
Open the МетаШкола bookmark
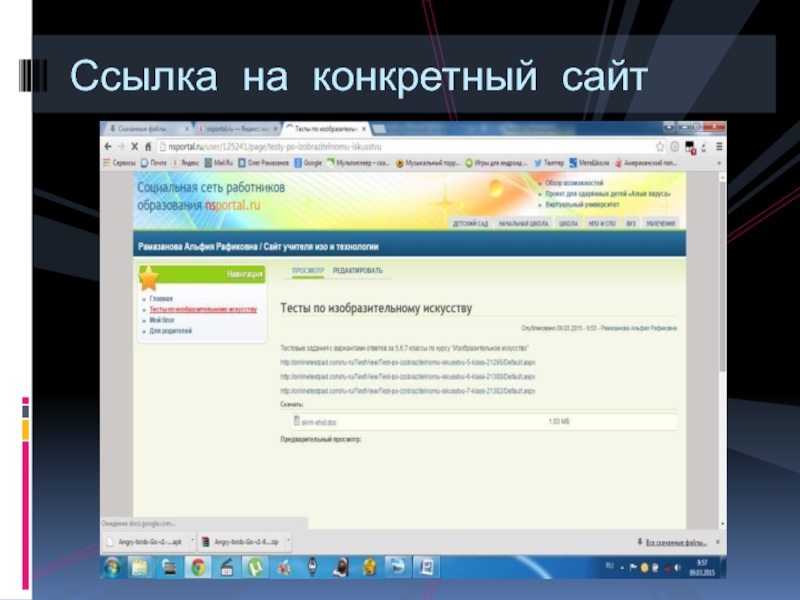coord(589,163)
